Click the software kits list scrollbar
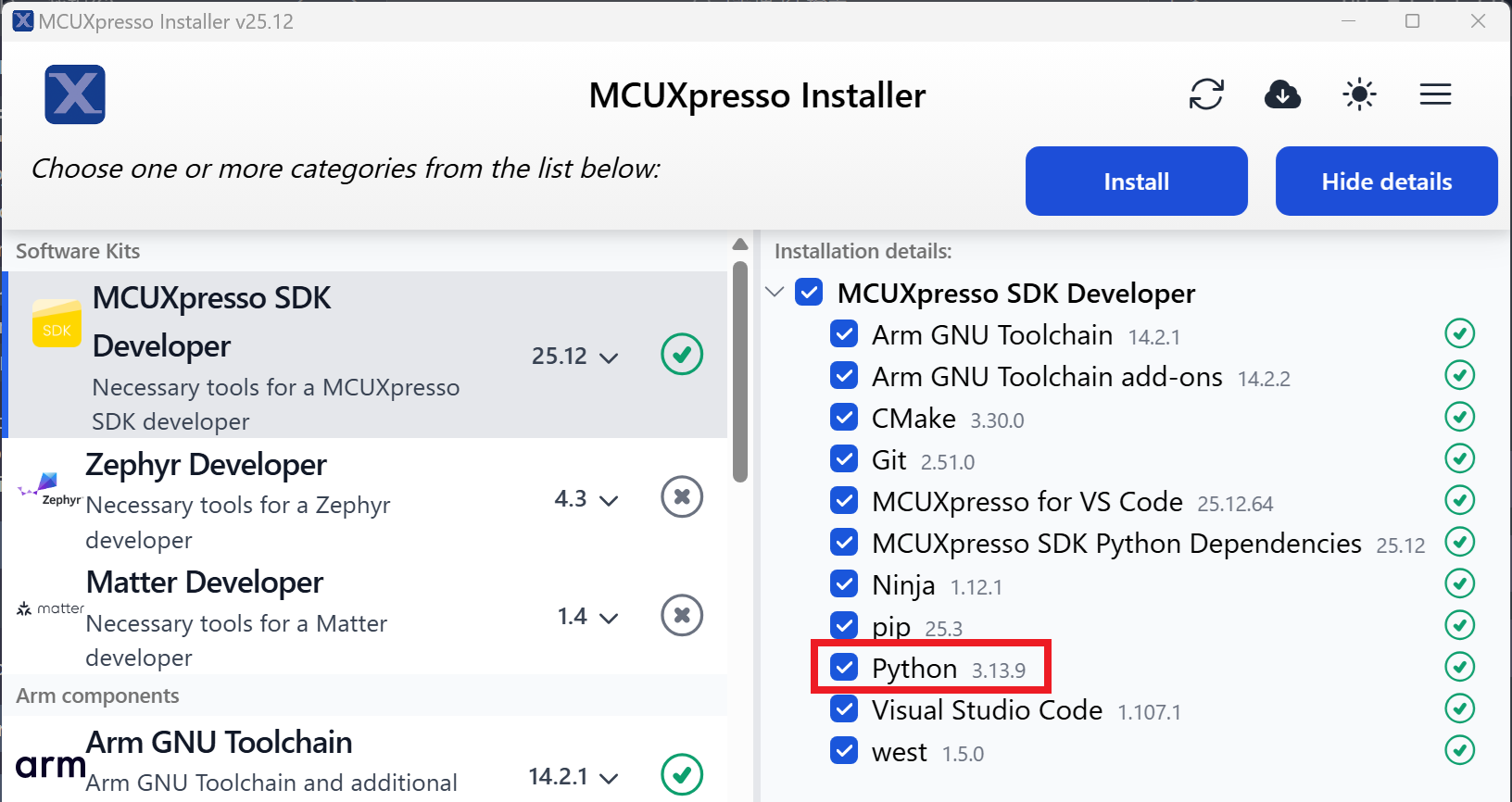This screenshot has width=1512, height=802. (x=739, y=370)
